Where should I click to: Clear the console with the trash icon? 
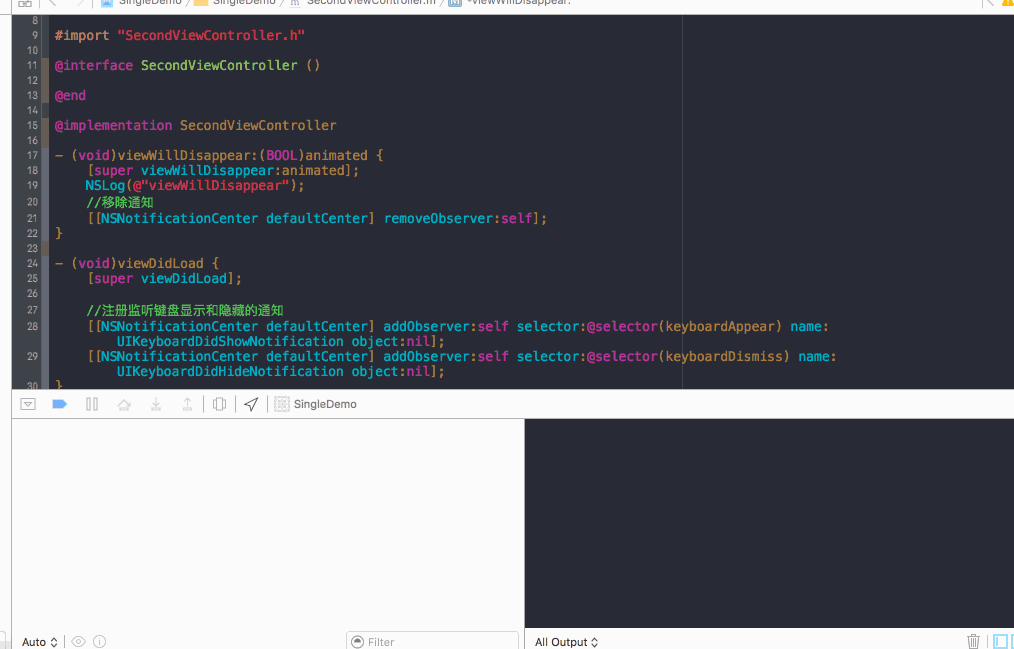(x=974, y=641)
